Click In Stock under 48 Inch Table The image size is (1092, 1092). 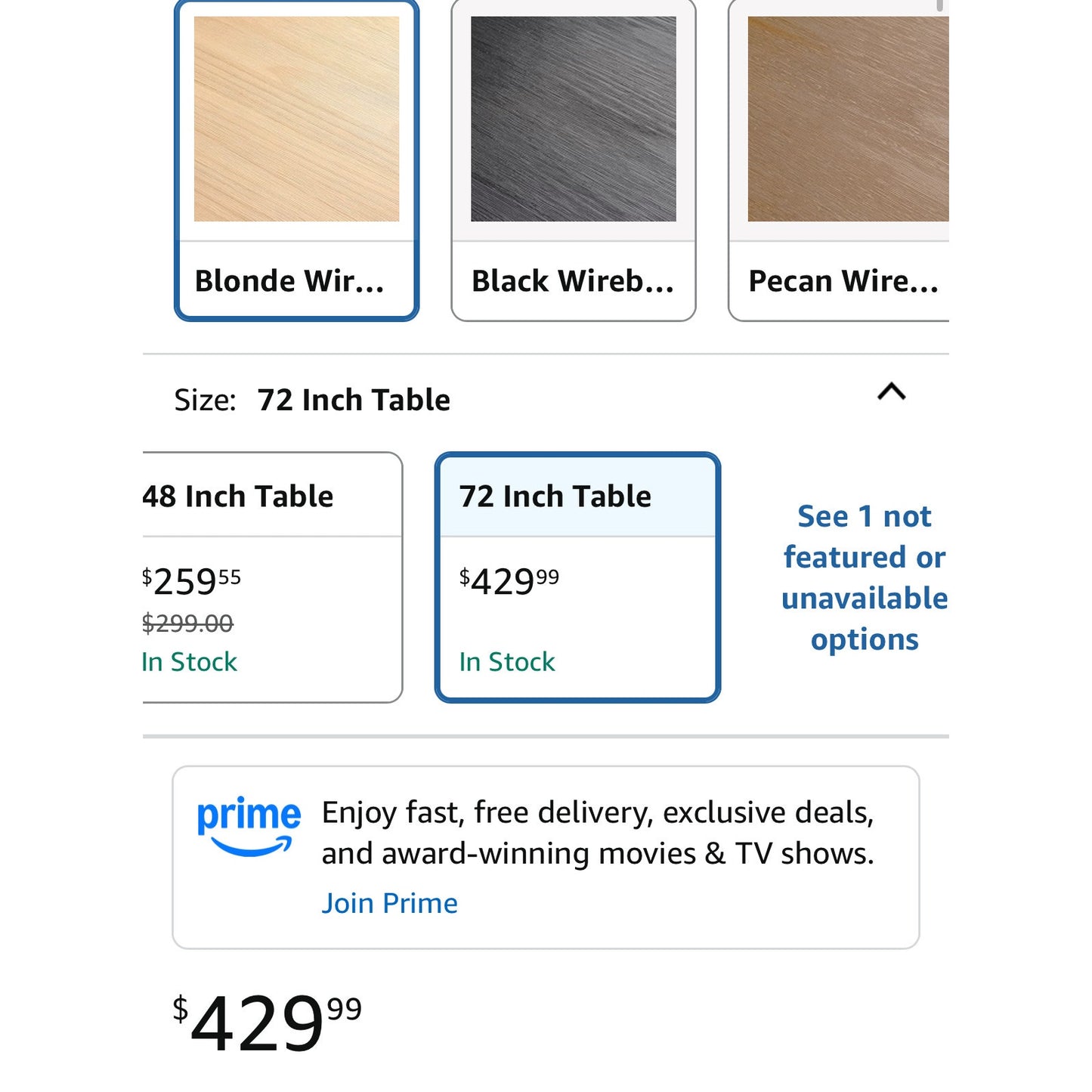(189, 662)
